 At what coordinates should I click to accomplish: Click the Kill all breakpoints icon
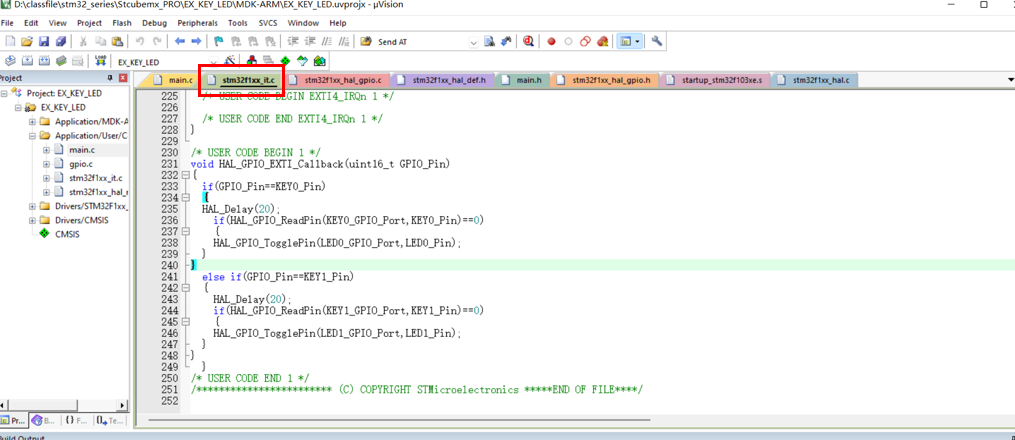[603, 41]
